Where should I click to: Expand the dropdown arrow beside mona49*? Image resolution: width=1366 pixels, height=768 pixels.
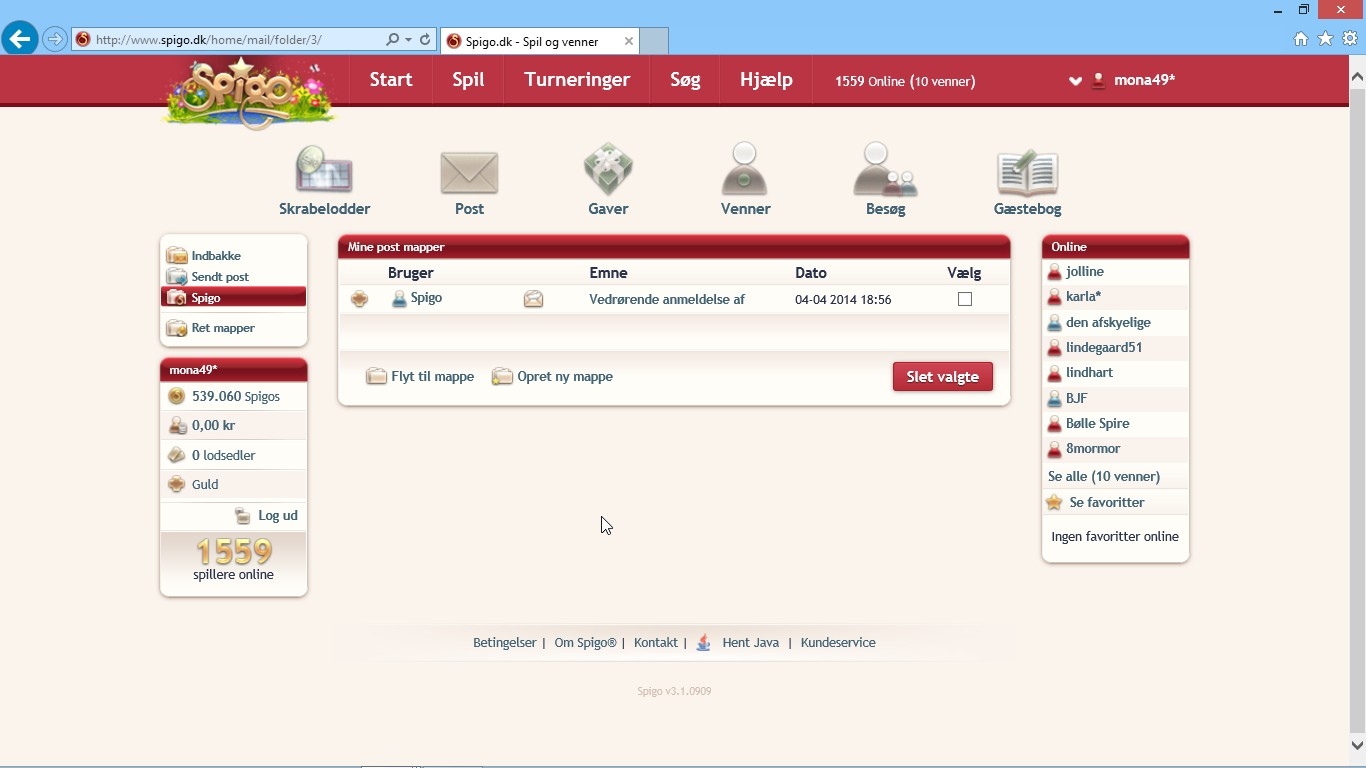tap(1075, 81)
